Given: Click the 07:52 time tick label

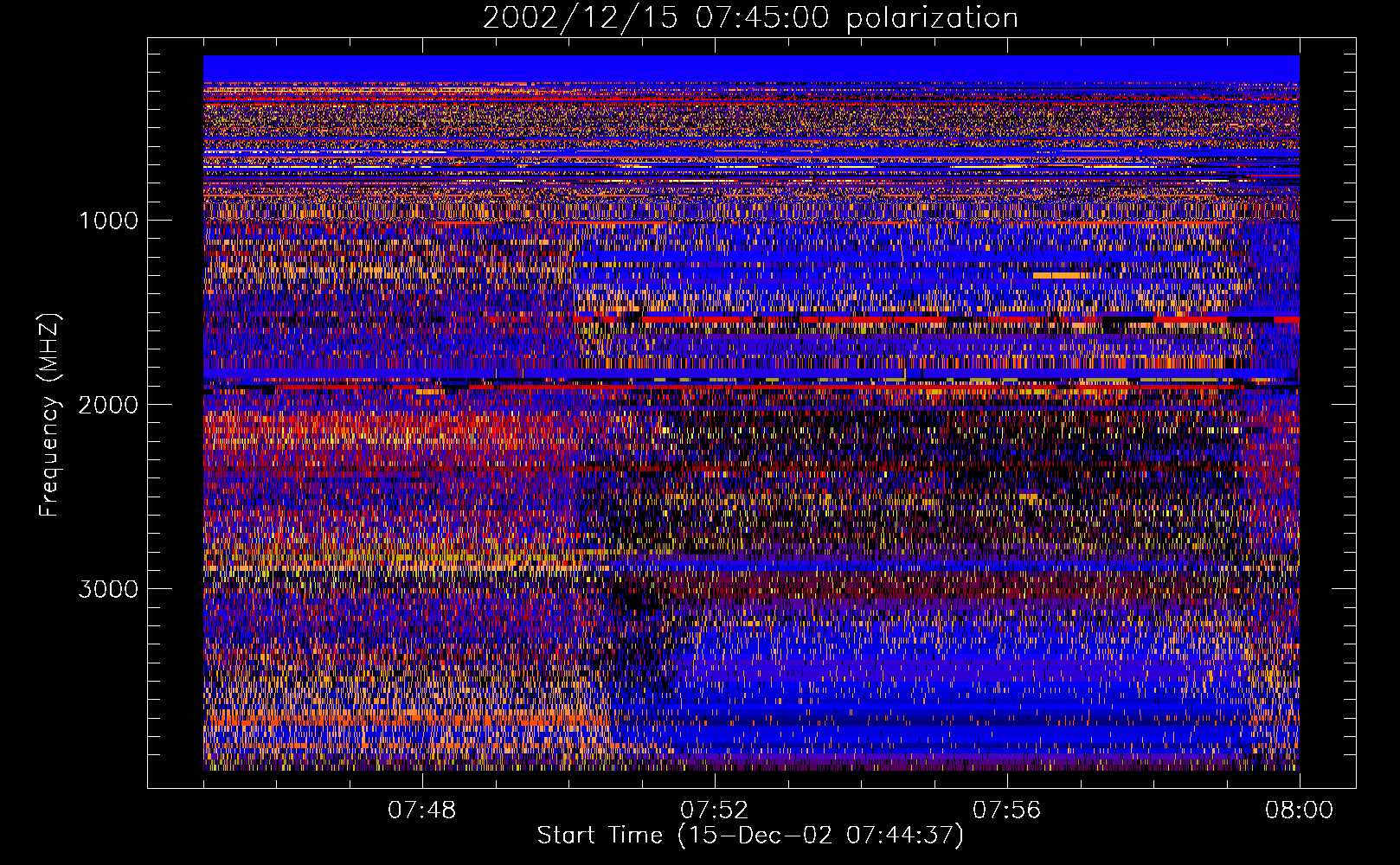Looking at the screenshot, I should (x=714, y=811).
